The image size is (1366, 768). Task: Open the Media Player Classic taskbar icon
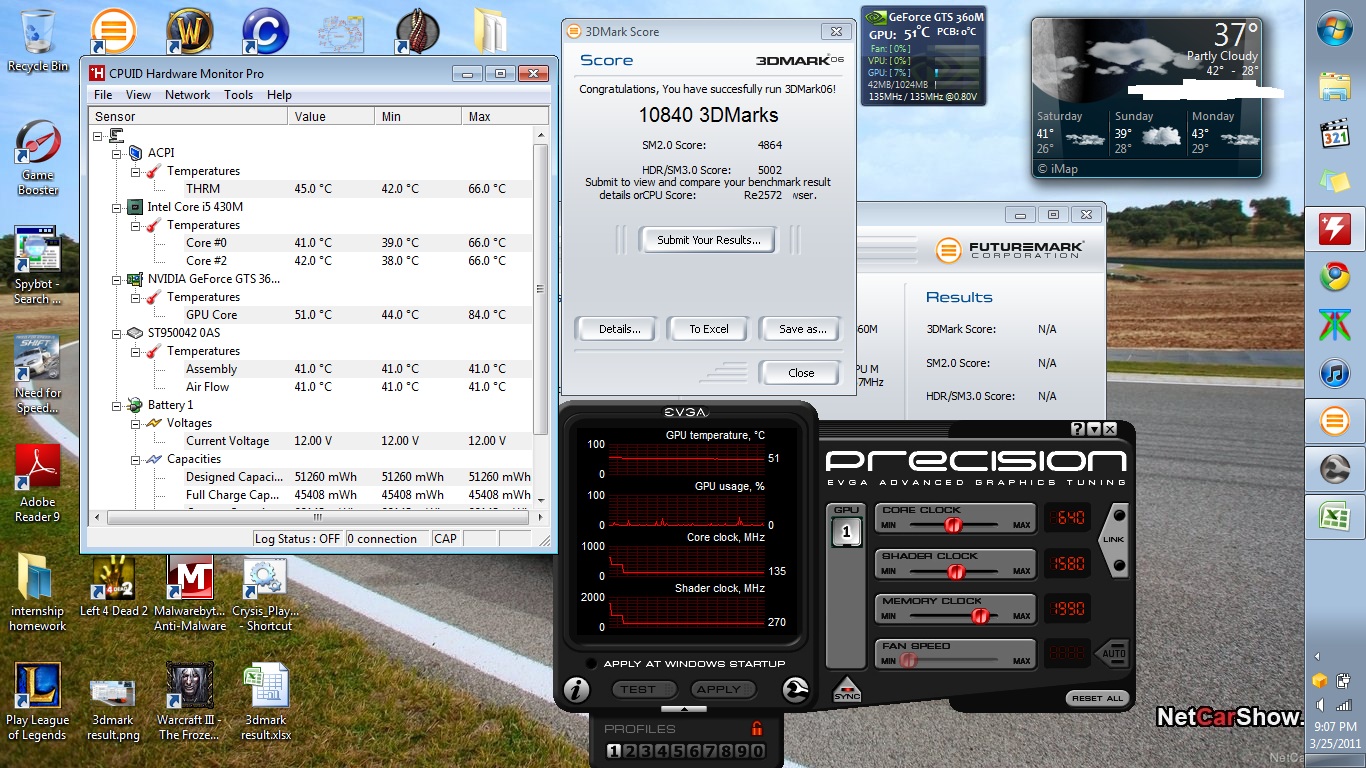click(1335, 133)
